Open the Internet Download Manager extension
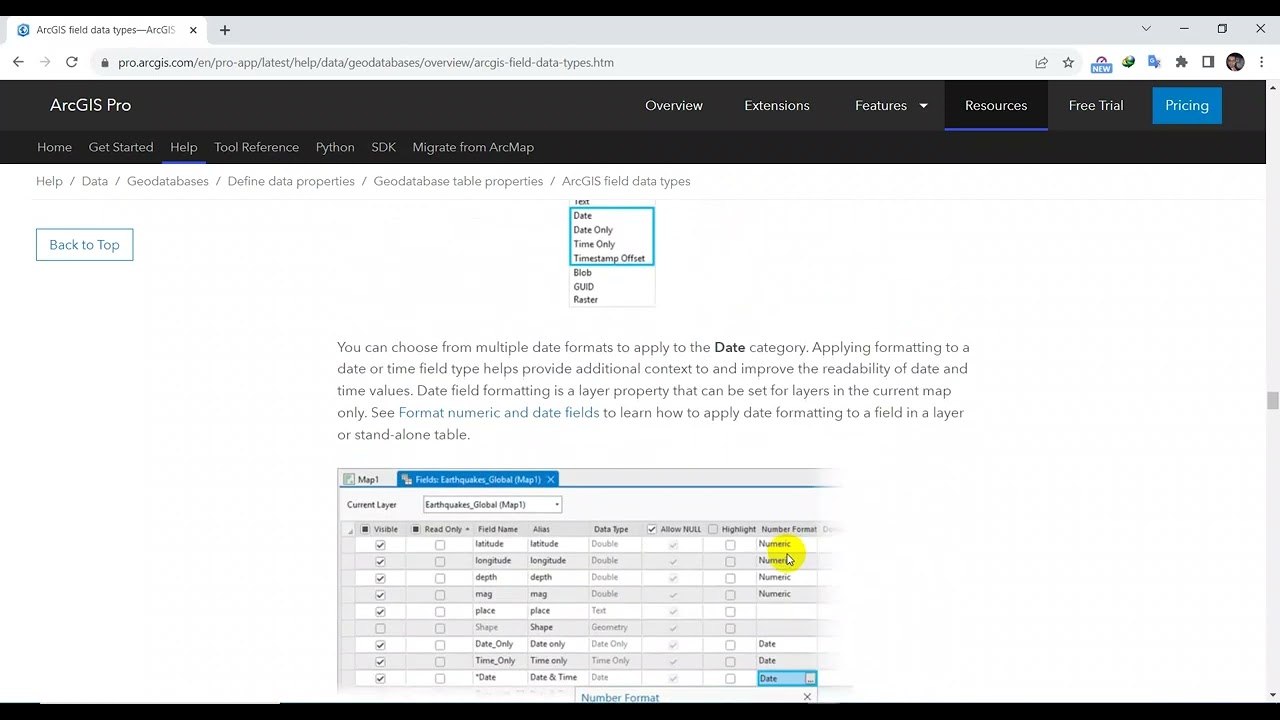The width and height of the screenshot is (1280, 720). 1128,62
